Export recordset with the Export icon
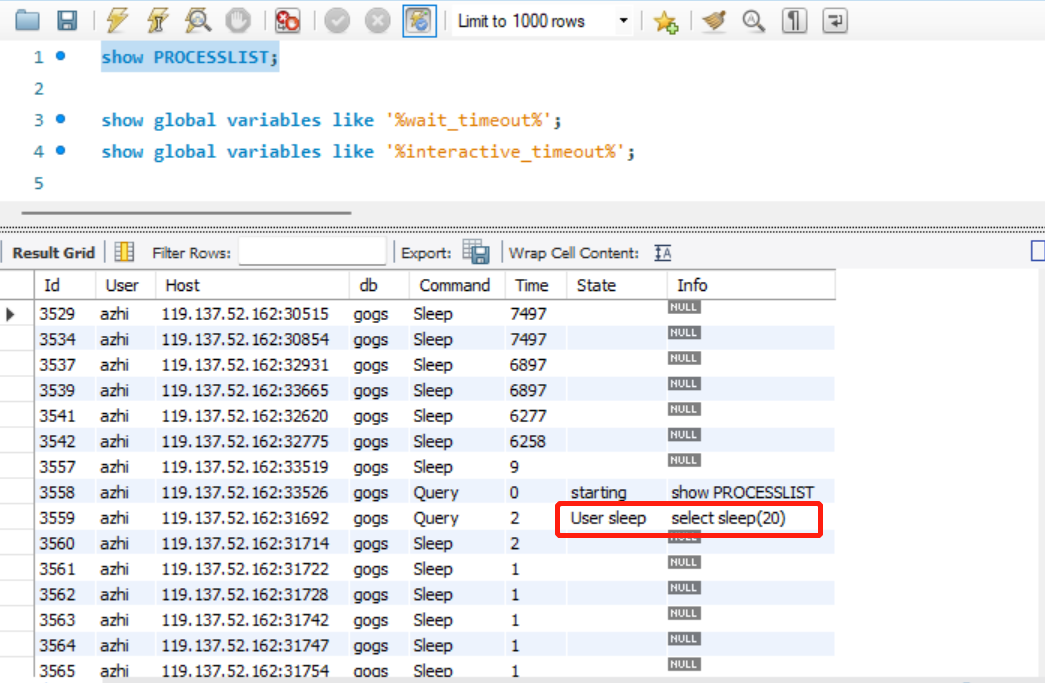 pyautogui.click(x=476, y=252)
